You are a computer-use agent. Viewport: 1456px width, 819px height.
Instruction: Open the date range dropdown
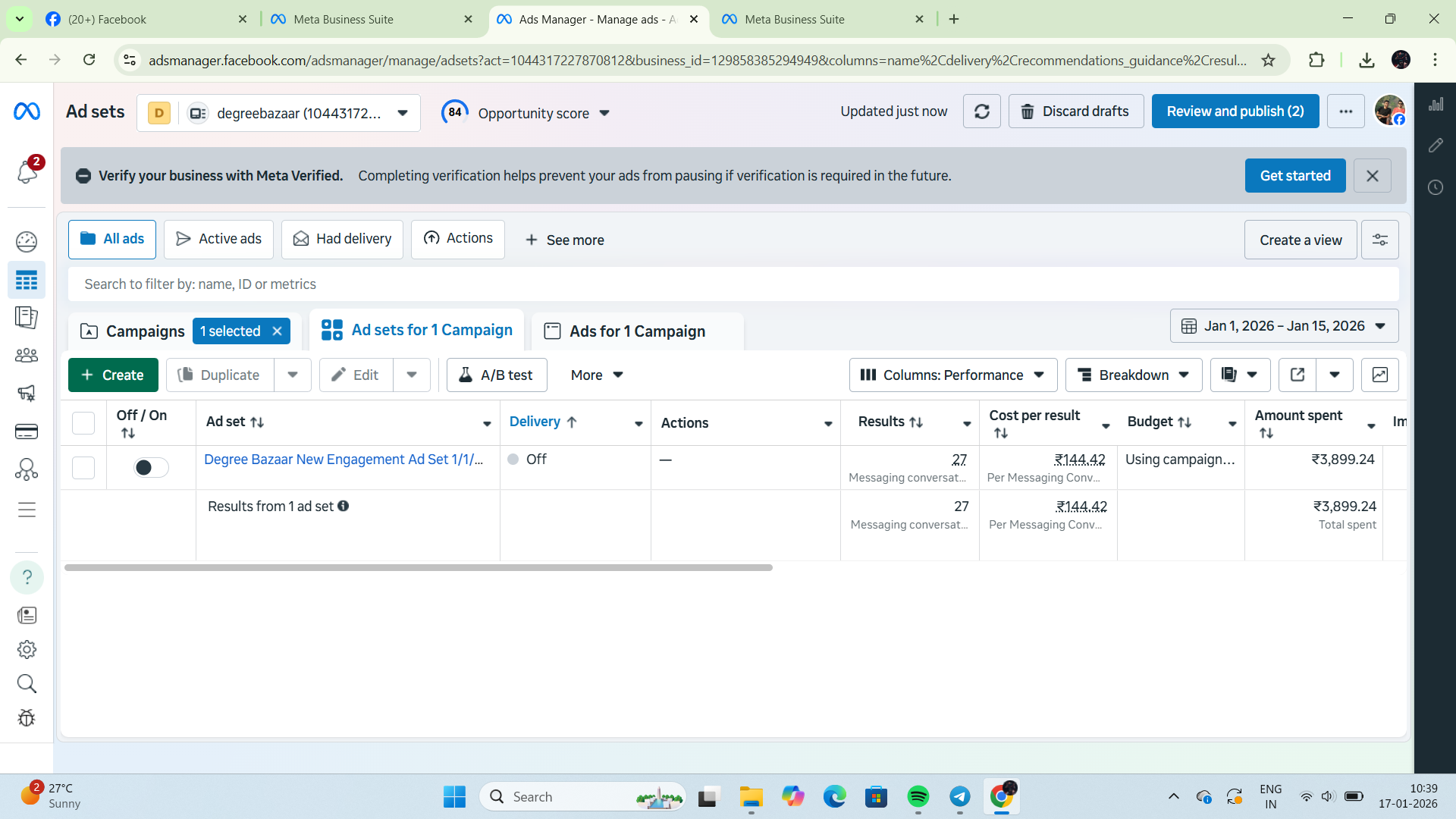(x=1284, y=326)
